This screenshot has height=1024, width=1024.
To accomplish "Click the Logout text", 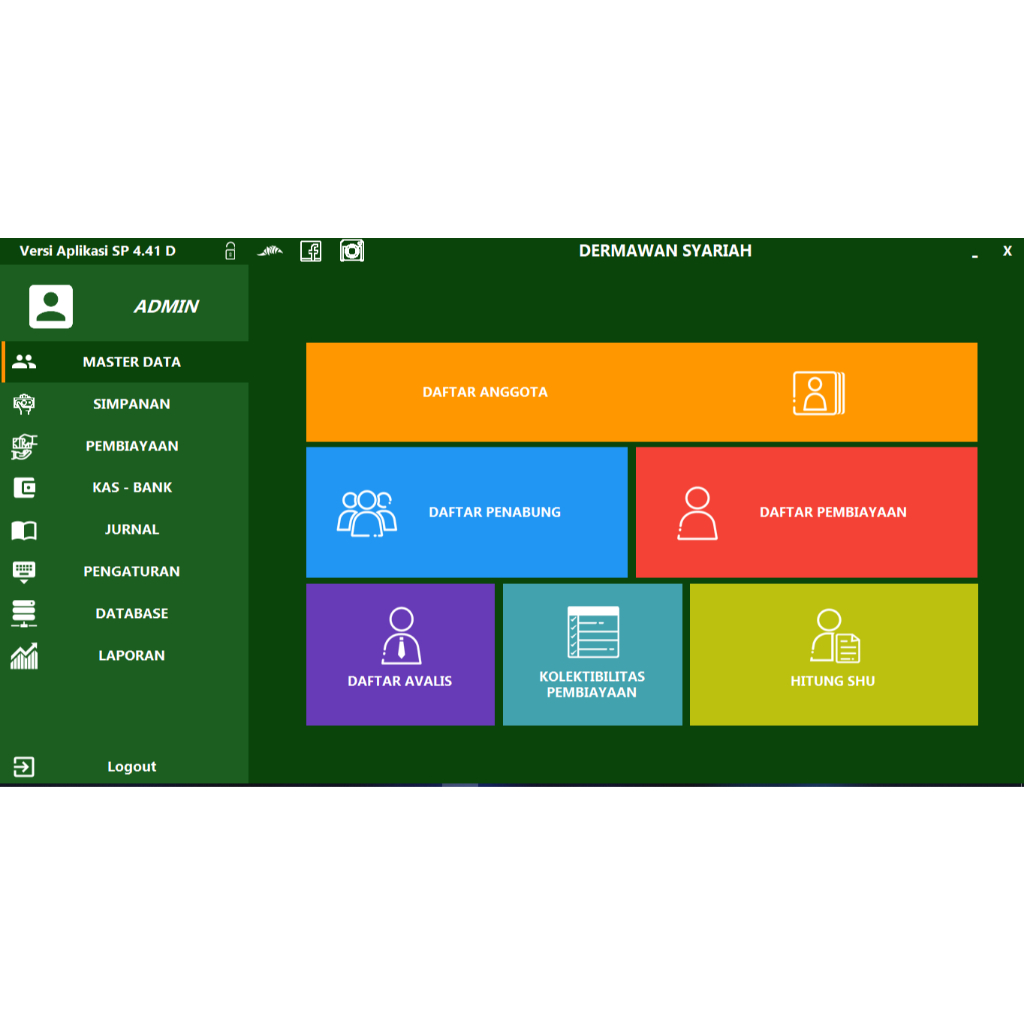I will coord(132,767).
